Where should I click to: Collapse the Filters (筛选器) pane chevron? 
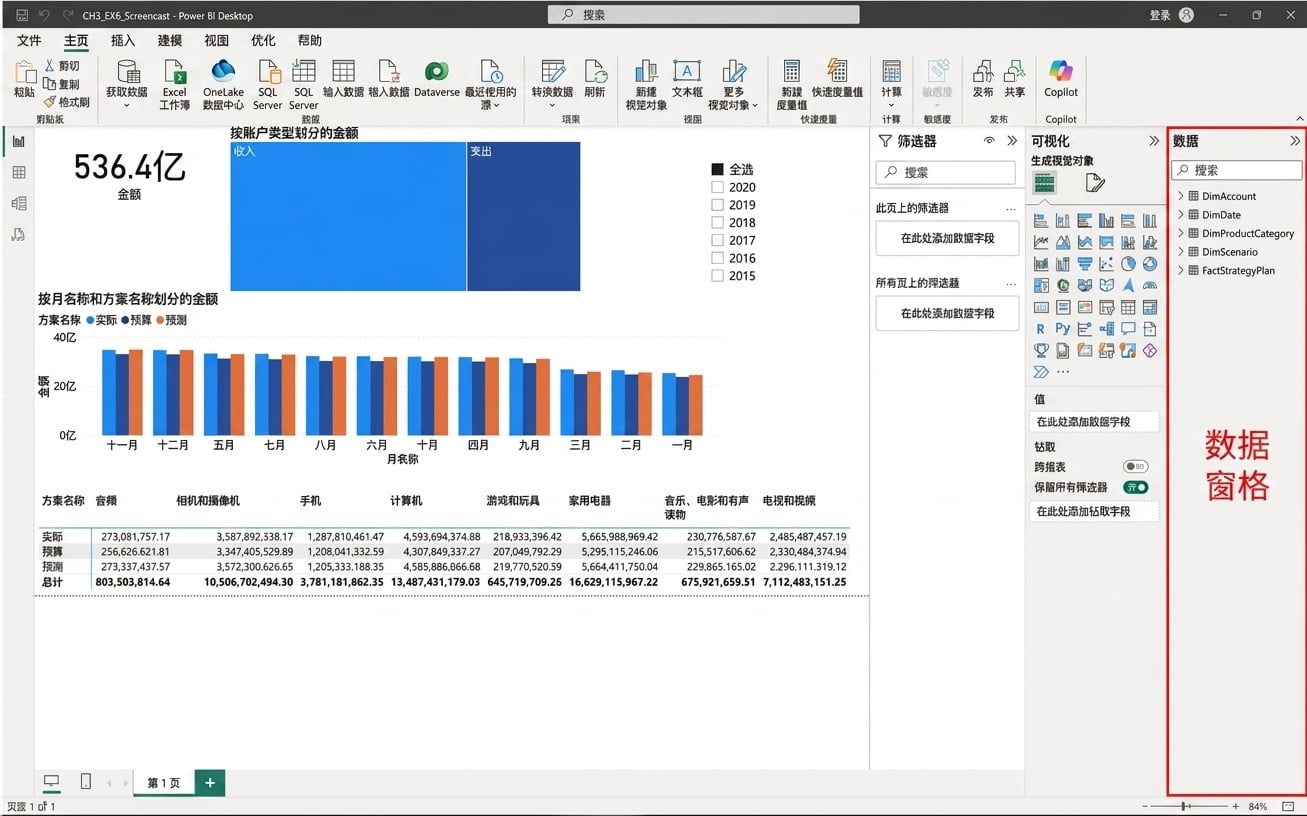[x=1012, y=141]
